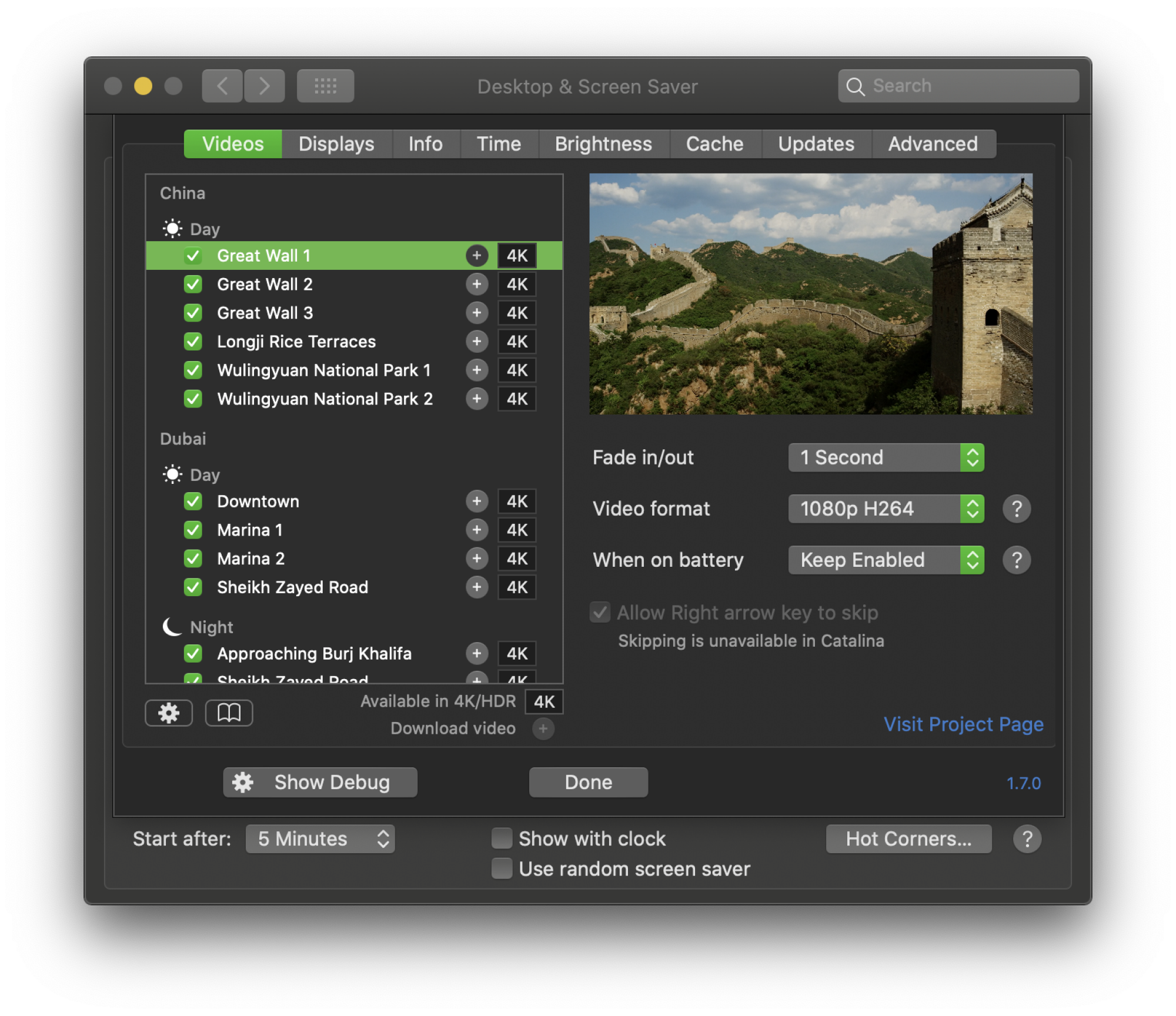This screenshot has width=1176, height=1016.
Task: Switch to the Cache tab
Action: point(715,144)
